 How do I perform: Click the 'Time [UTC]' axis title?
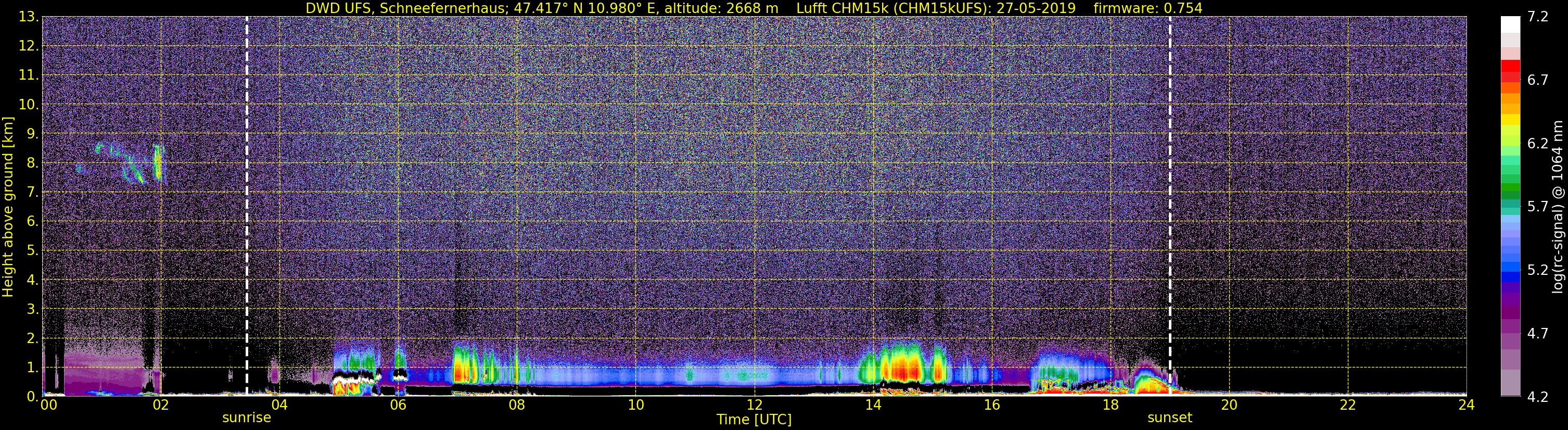pyautogui.click(x=754, y=420)
